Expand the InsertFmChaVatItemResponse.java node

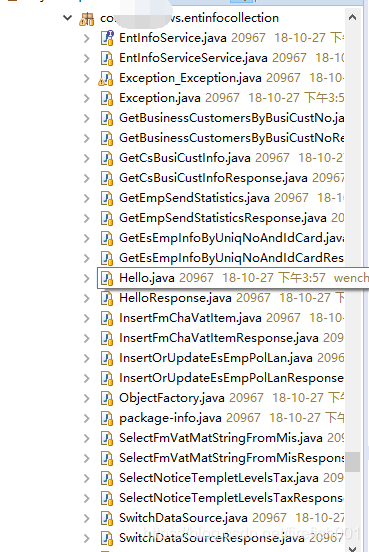point(87,339)
